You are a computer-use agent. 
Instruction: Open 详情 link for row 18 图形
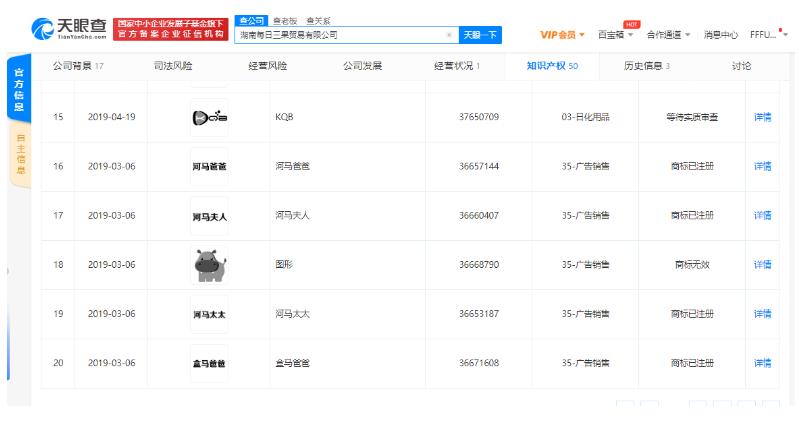pos(762,265)
